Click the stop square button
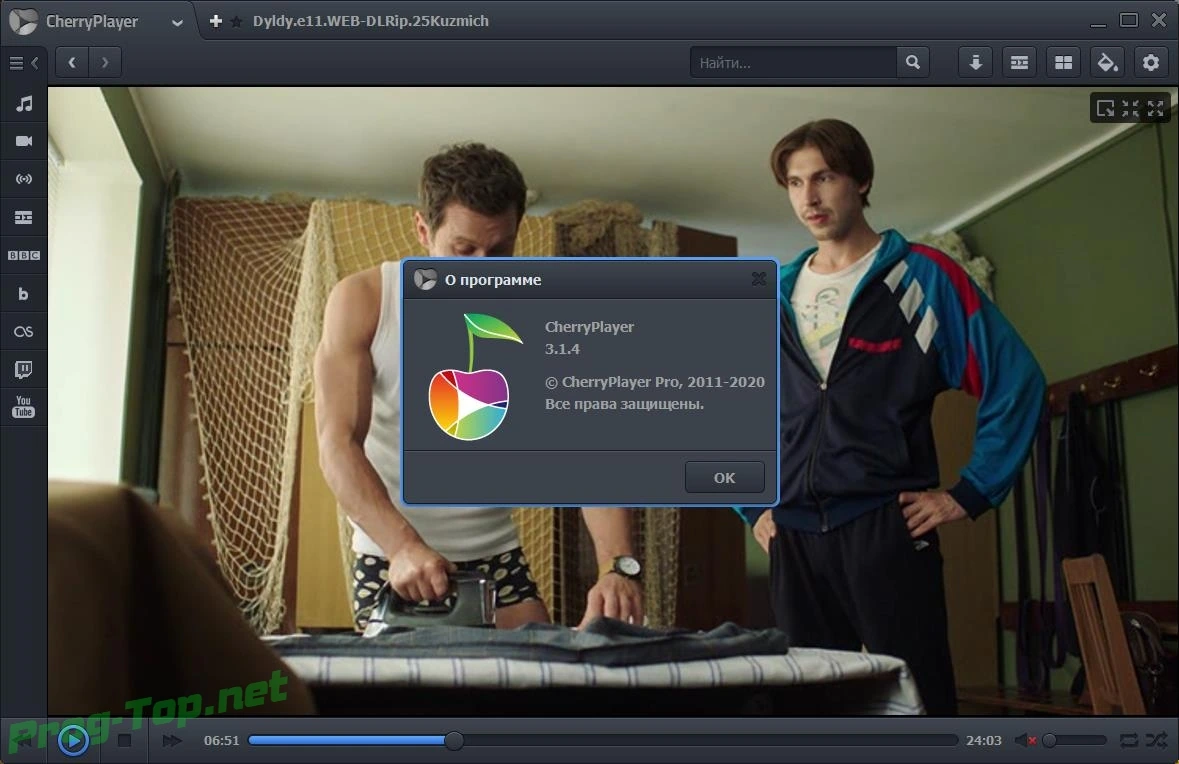Image resolution: width=1179 pixels, height=764 pixels. [x=125, y=741]
